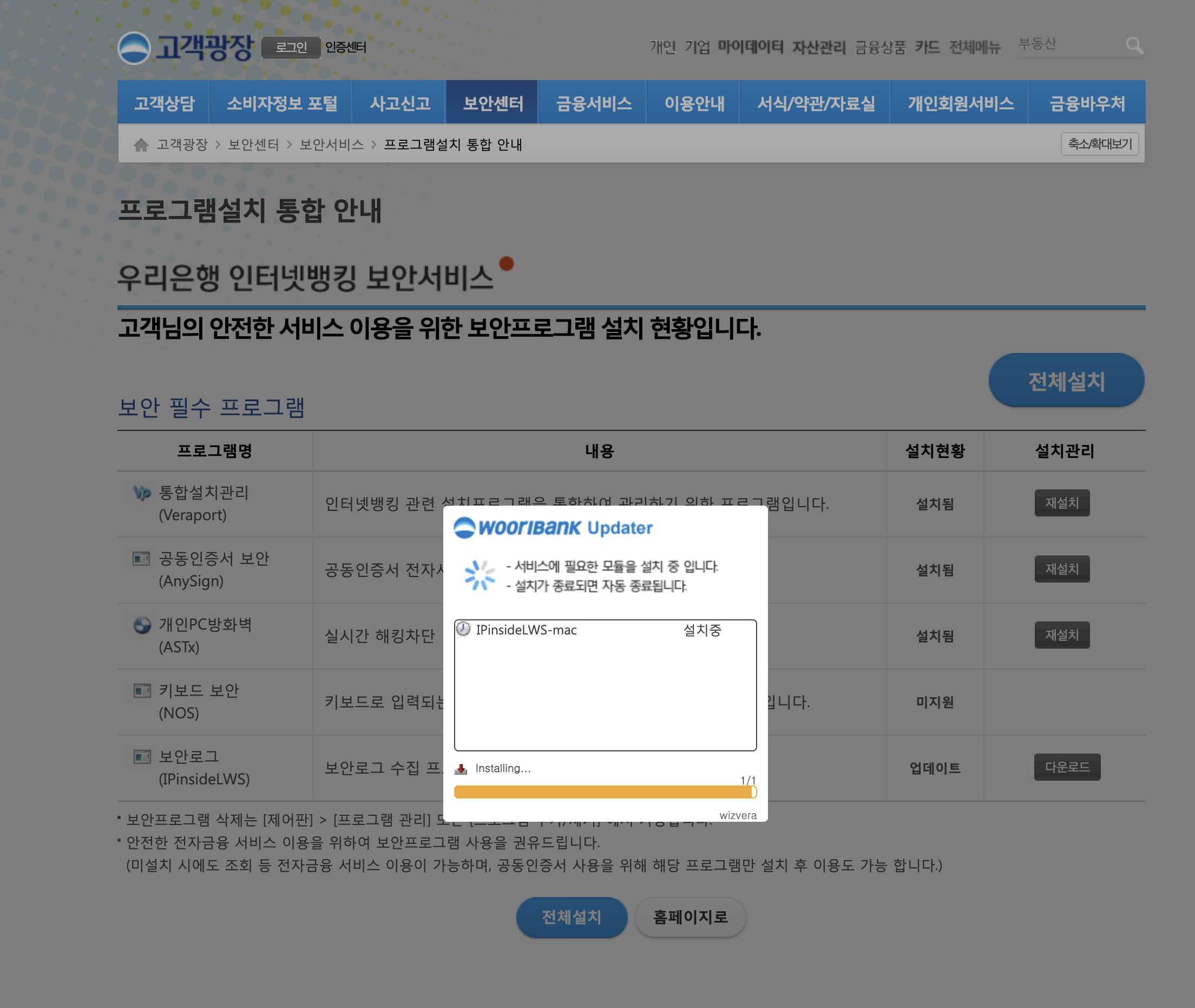Click the 축소/확대보기 zoom button
This screenshot has width=1195, height=1008.
pos(1100,144)
